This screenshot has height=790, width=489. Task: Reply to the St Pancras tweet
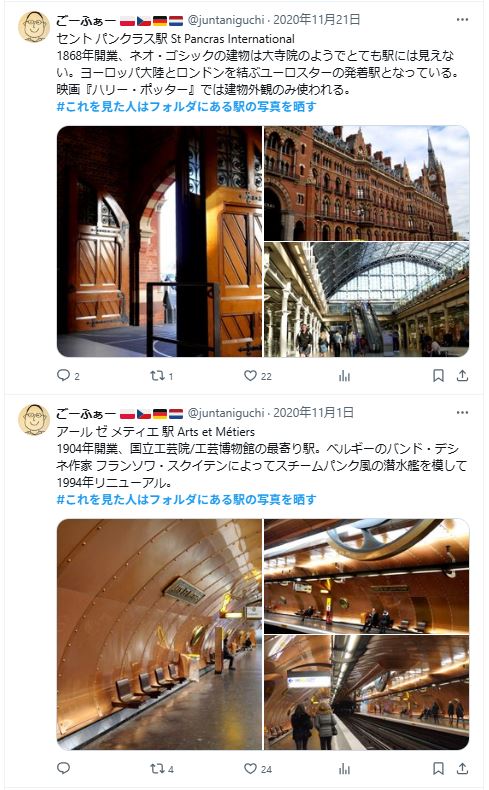pos(63,375)
